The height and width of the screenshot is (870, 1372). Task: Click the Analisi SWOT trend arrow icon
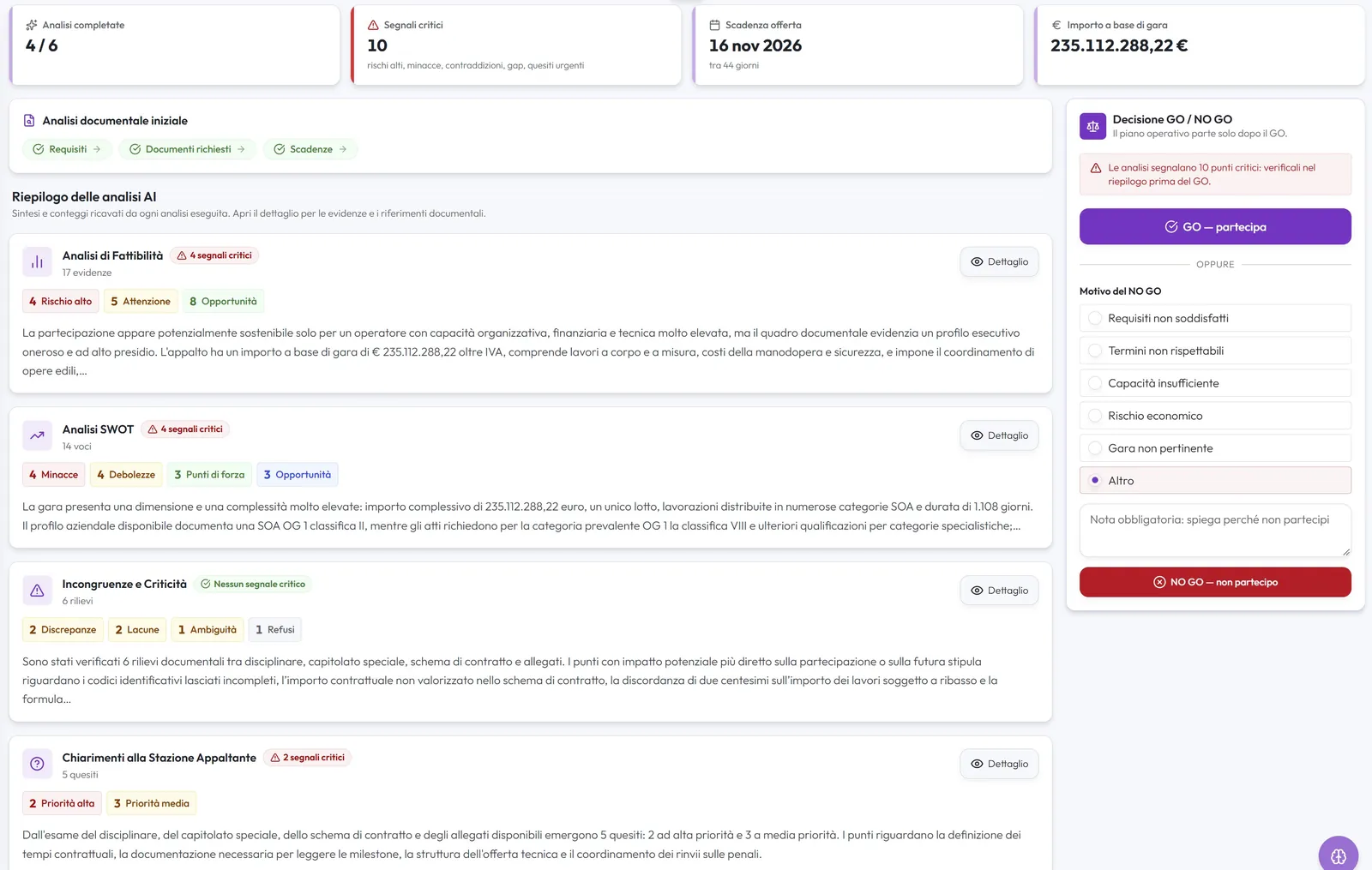[37, 435]
